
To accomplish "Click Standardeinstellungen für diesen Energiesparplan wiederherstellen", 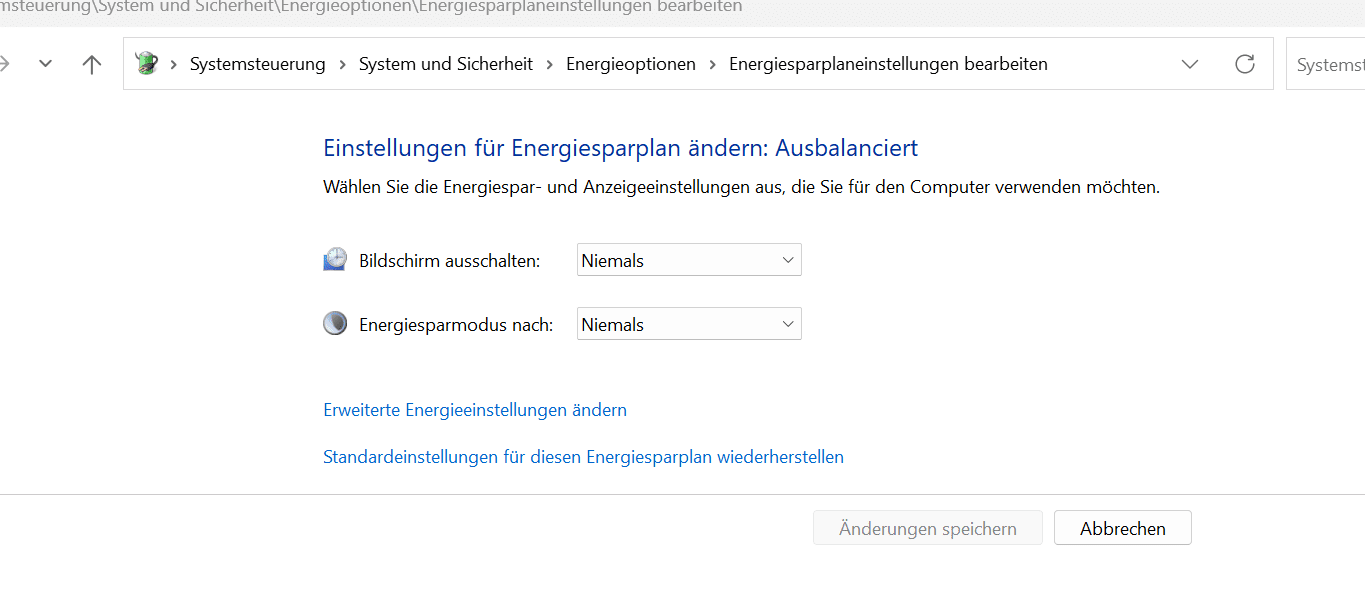I will (583, 457).
